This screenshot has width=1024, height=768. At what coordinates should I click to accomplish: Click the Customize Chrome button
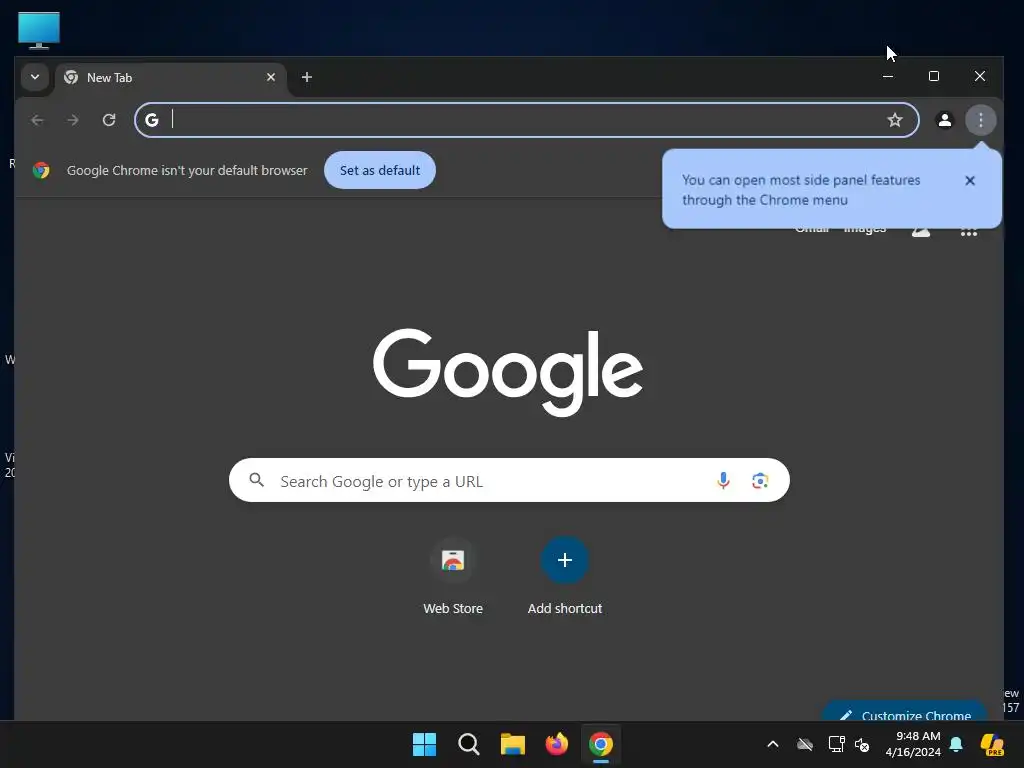(x=904, y=712)
